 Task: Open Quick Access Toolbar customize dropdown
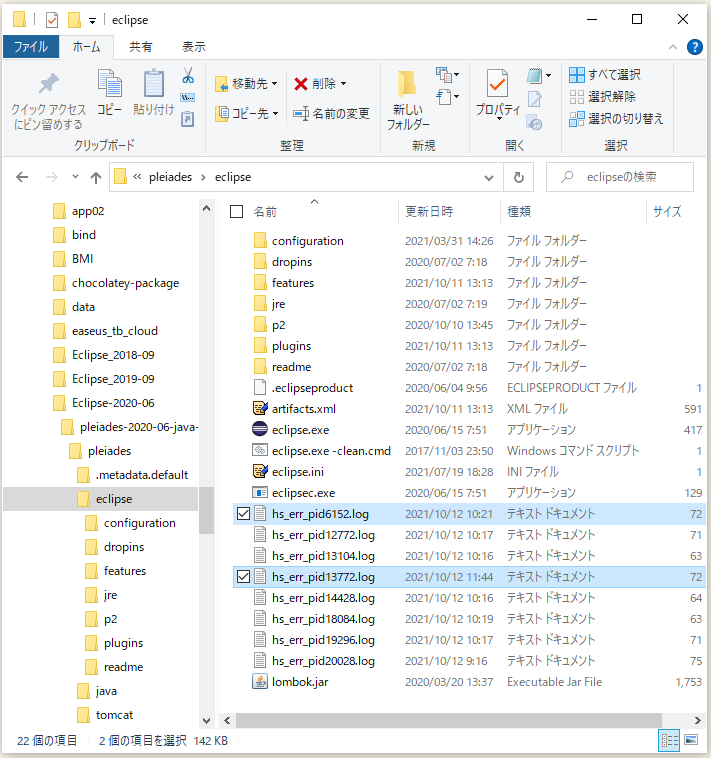tap(92, 20)
